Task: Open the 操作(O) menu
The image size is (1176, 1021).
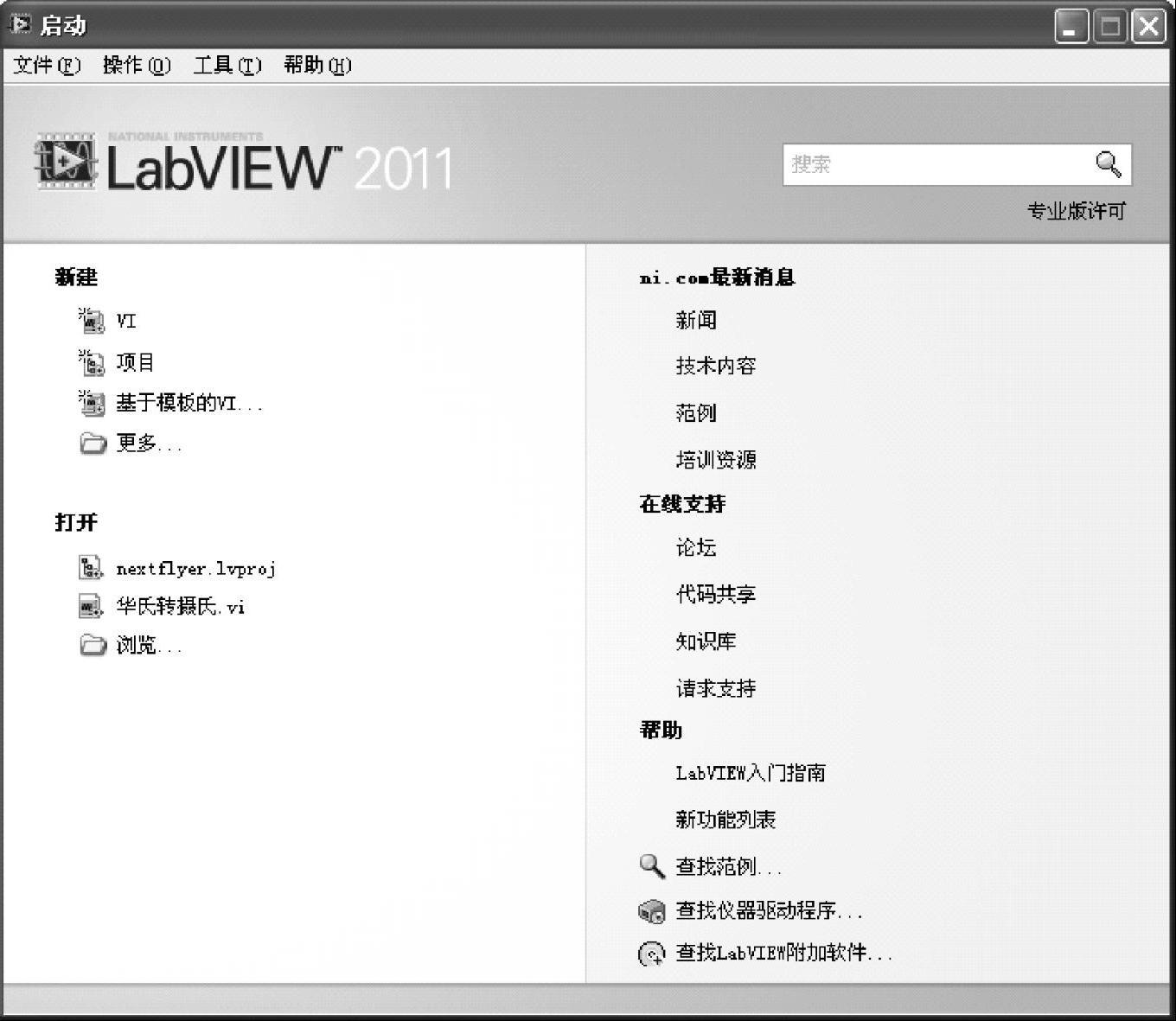Action: point(137,65)
